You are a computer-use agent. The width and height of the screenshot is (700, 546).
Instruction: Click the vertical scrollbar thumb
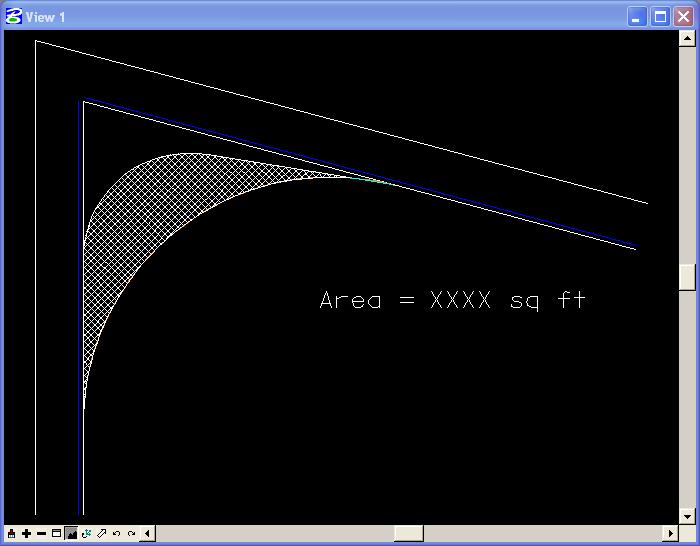pos(687,277)
